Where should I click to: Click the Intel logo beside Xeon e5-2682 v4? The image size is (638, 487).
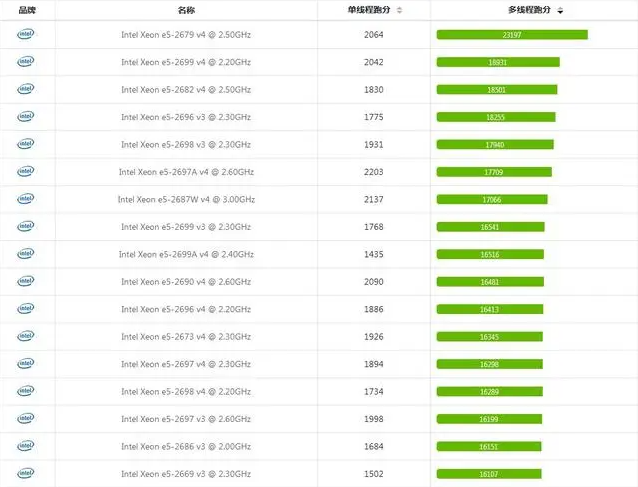pos(25,89)
